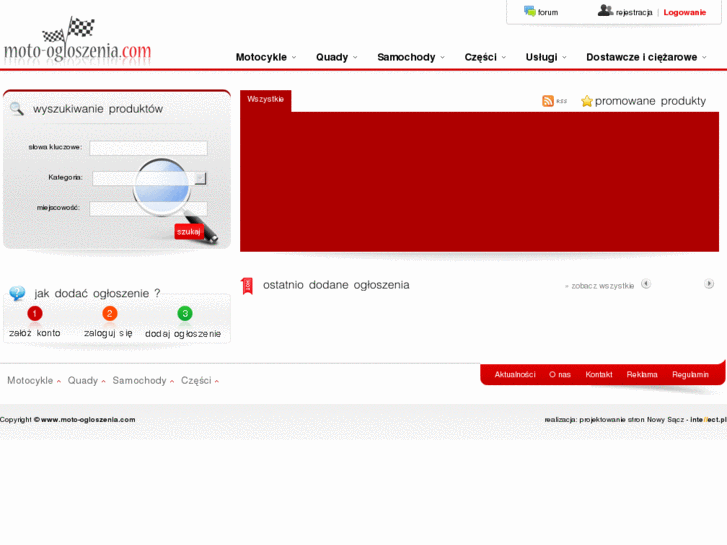Click the orange RSS feed icon
727x545 pixels.
548,101
